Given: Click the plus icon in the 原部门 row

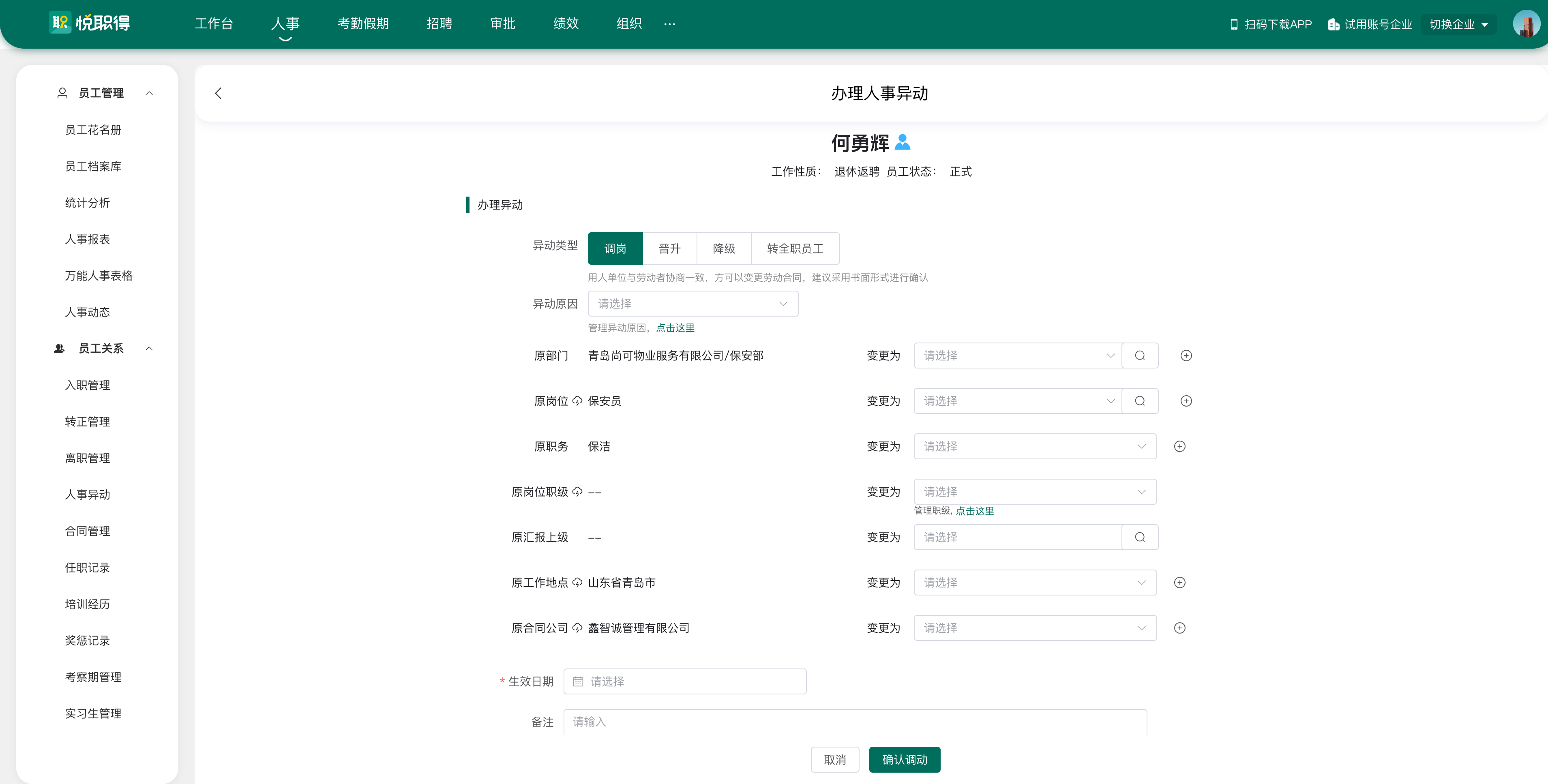Looking at the screenshot, I should point(1186,356).
